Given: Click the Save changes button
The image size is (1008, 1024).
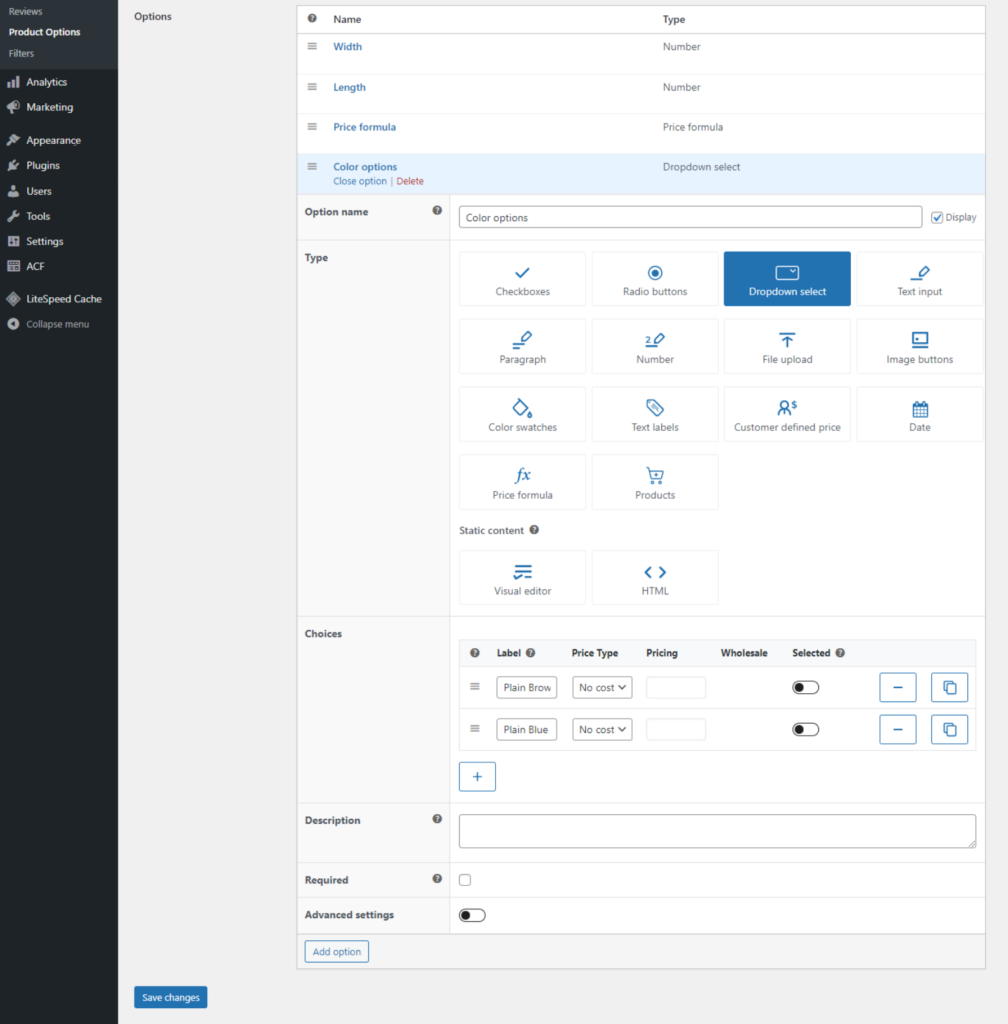Looking at the screenshot, I should [170, 997].
